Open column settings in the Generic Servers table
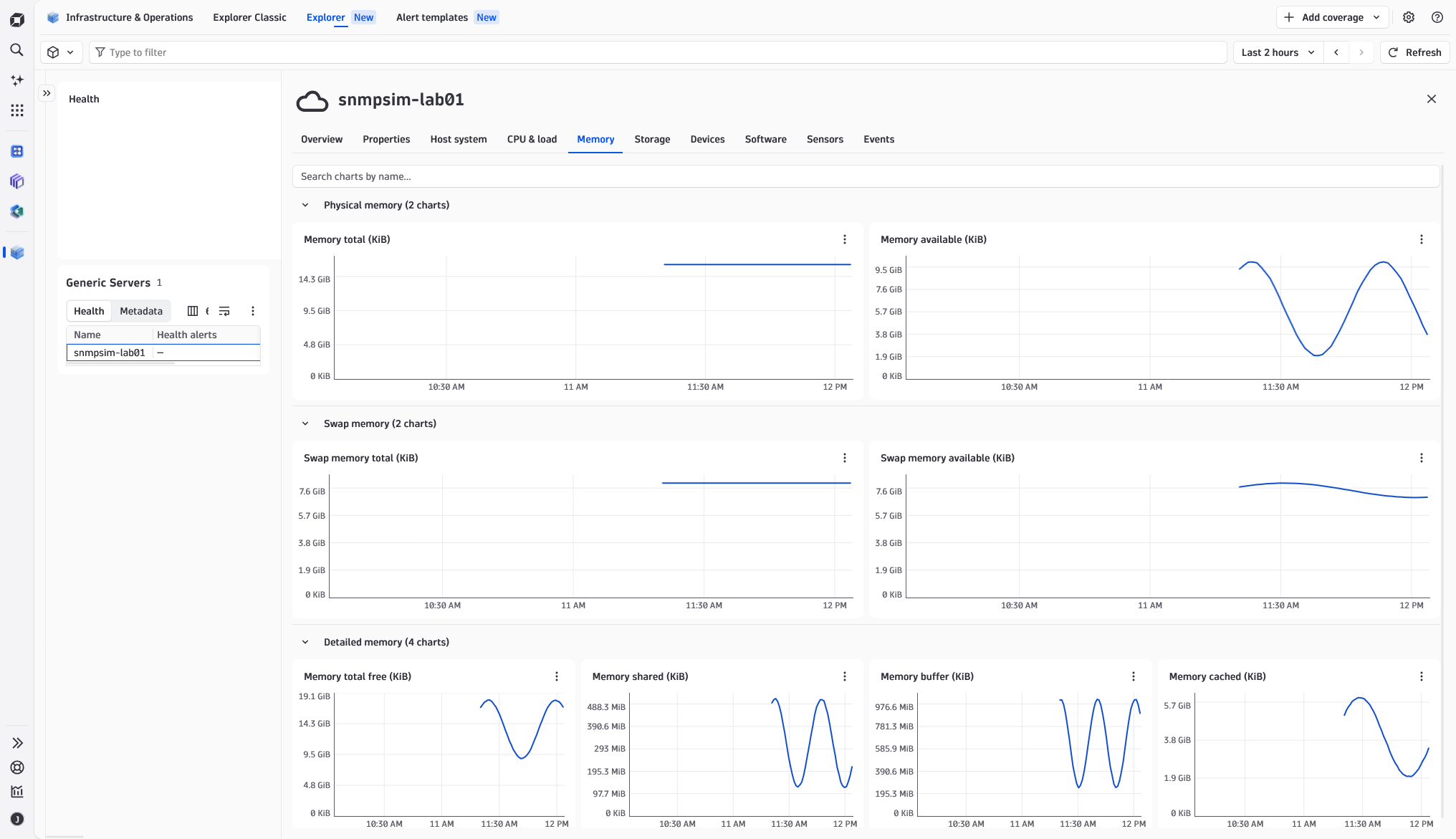Screen dimensions: 1456x839 click(193, 311)
